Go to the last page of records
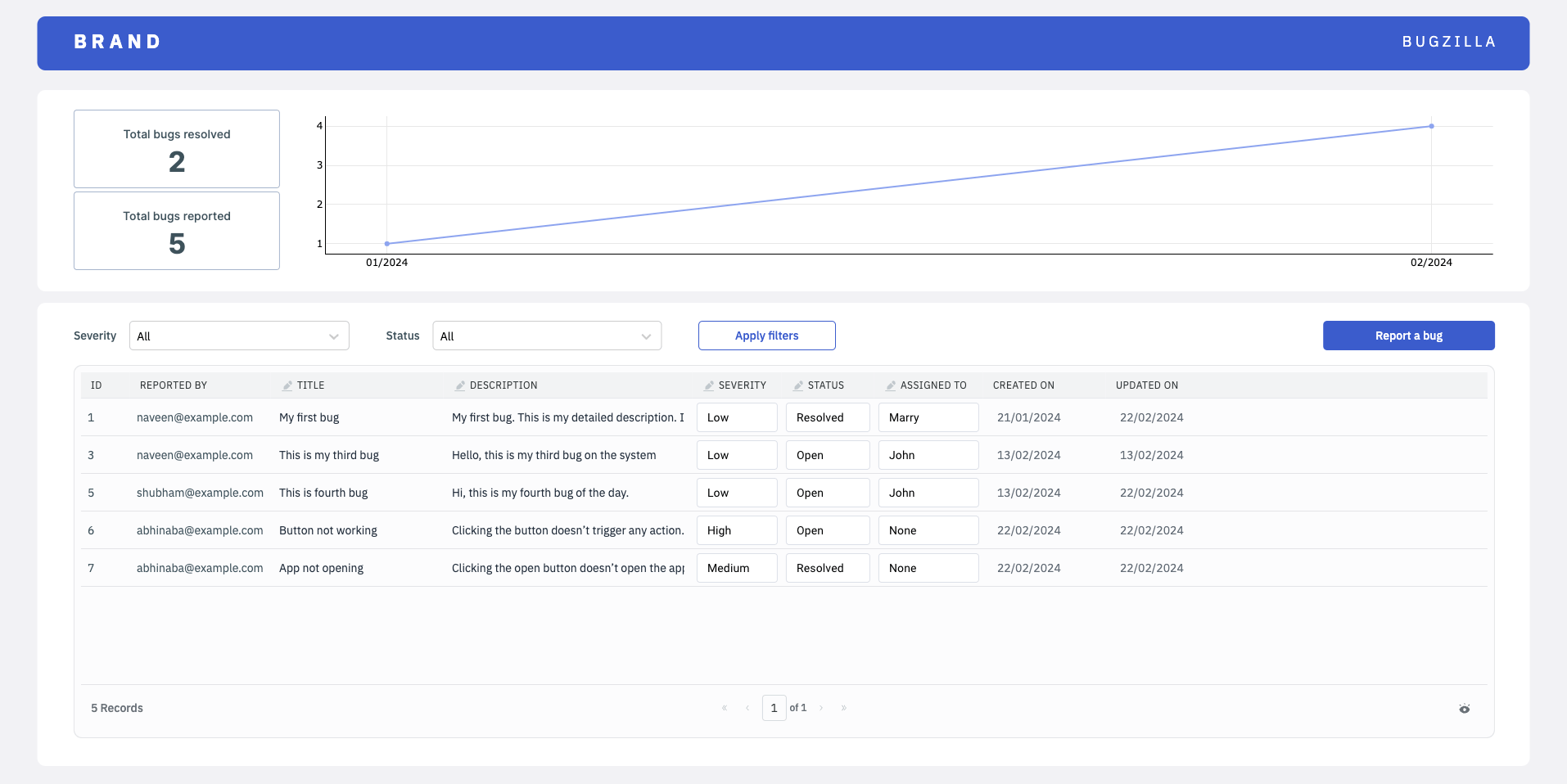This screenshot has height=784, width=1567. [844, 708]
